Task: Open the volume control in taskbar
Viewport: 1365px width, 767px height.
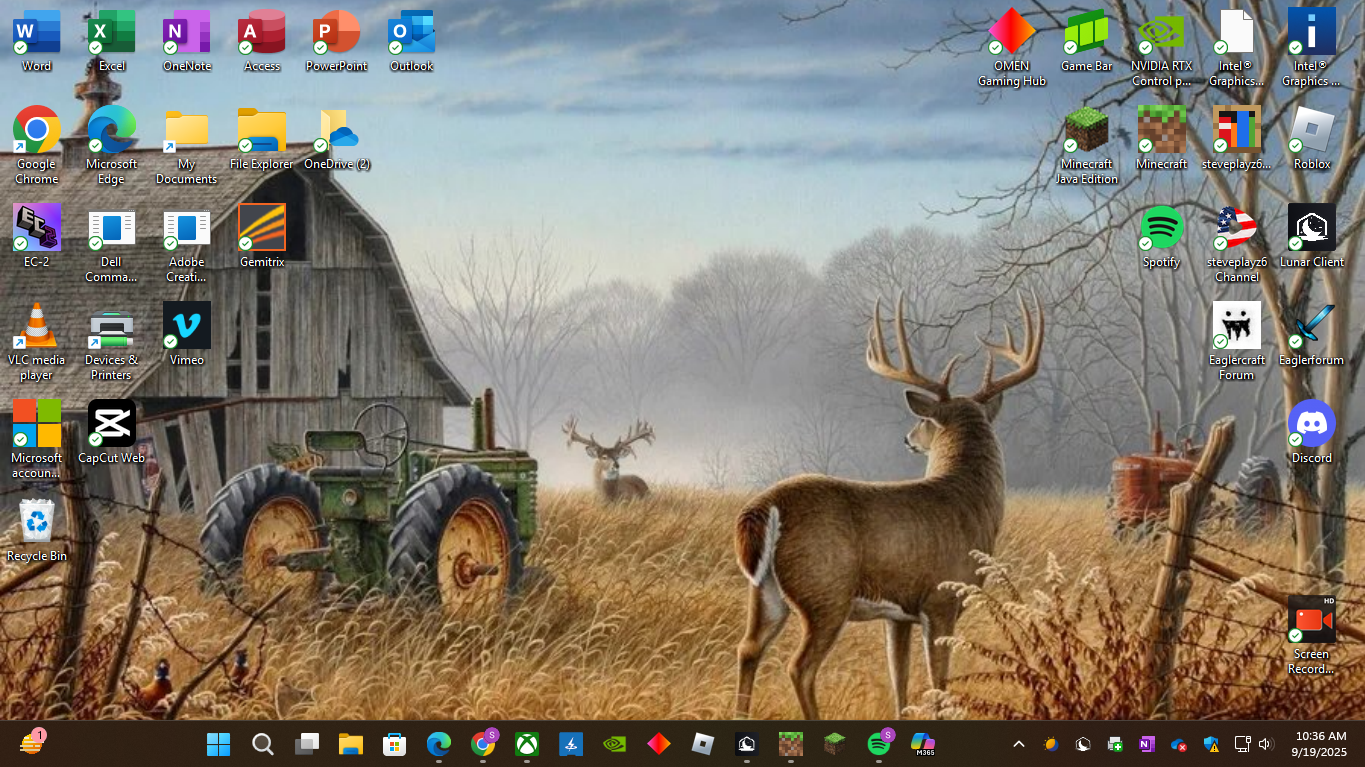Action: point(1265,744)
